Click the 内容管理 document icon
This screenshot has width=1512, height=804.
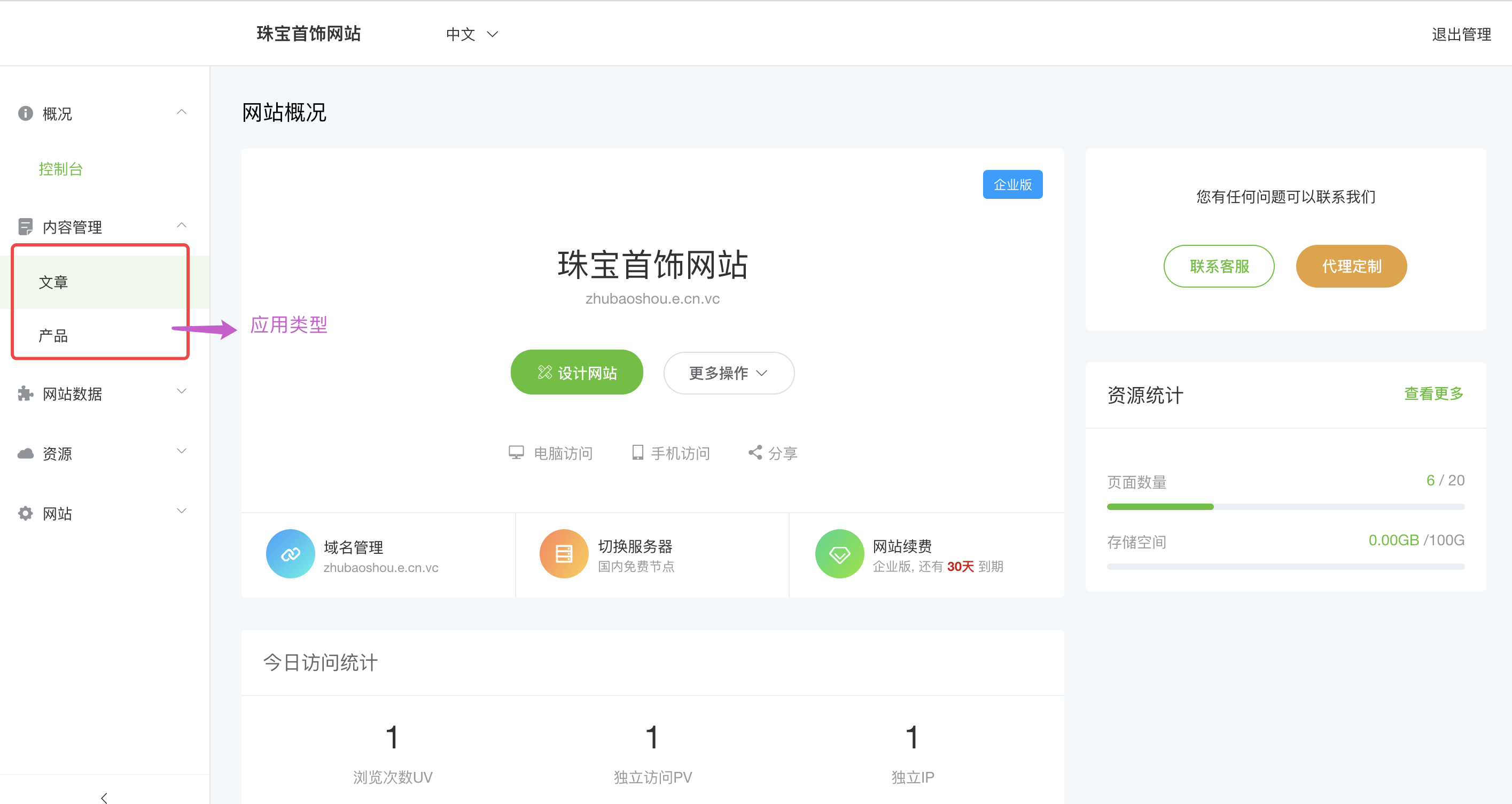point(25,227)
